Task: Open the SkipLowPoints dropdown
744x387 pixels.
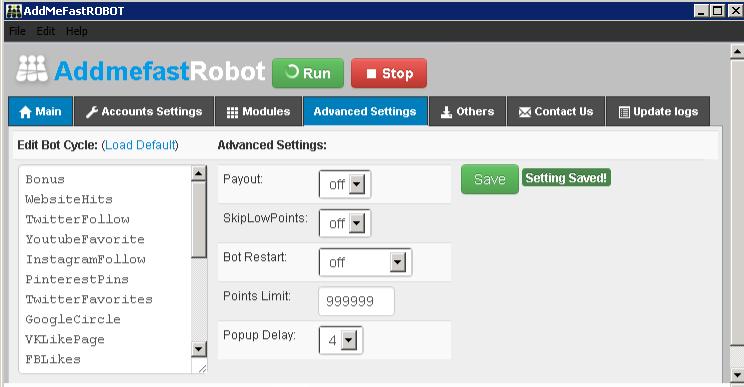Action: coord(345,223)
